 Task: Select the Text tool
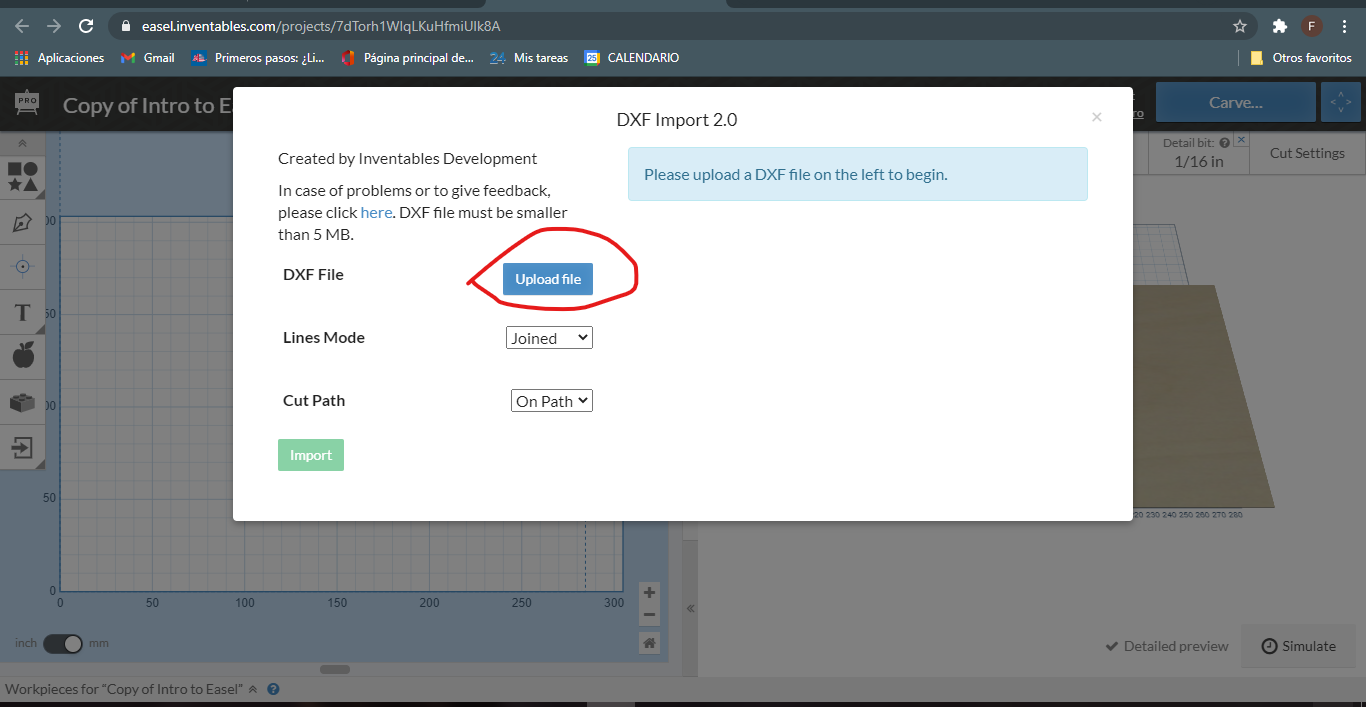click(x=22, y=312)
